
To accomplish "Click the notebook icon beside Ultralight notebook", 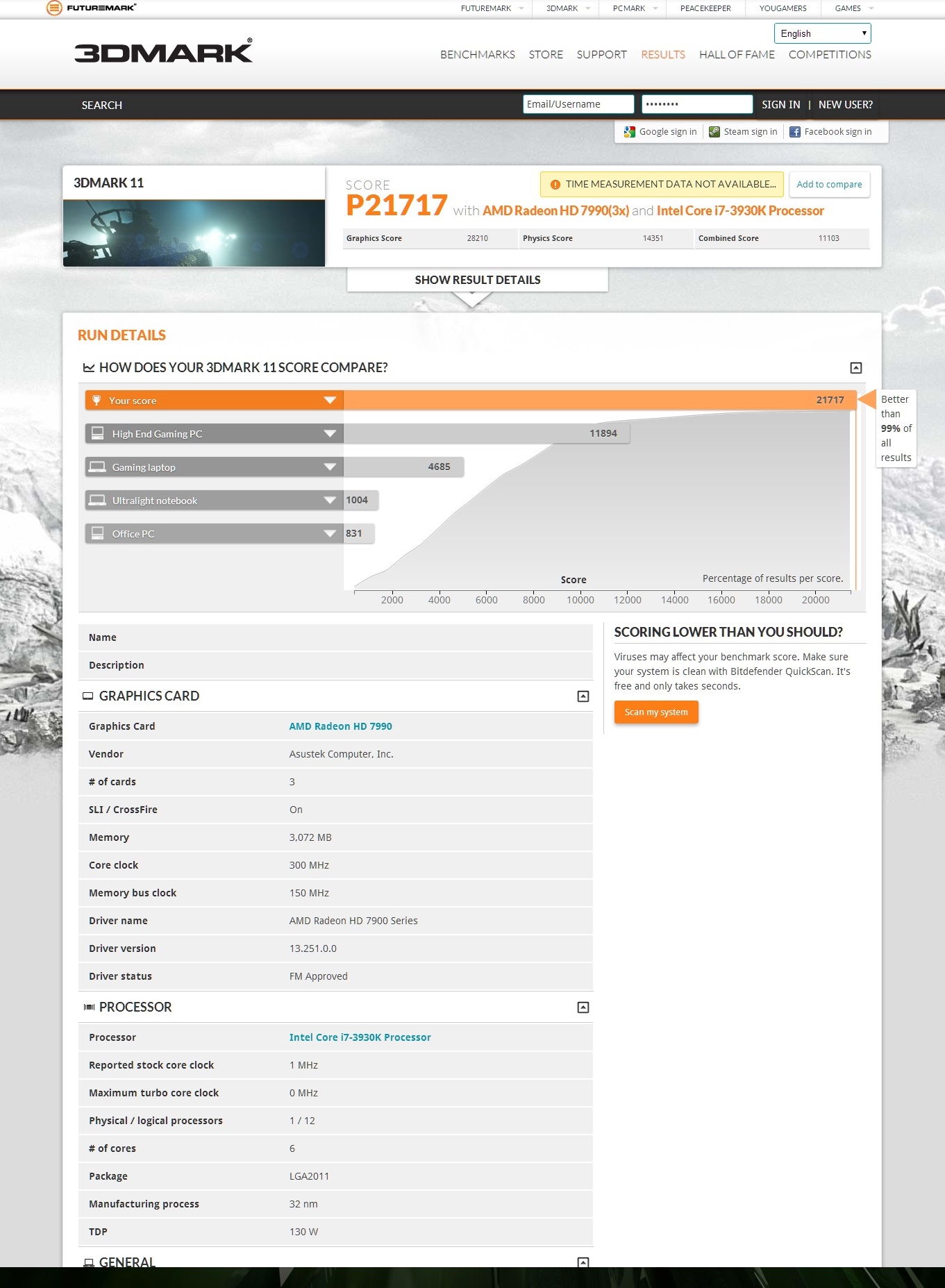I will [98, 500].
